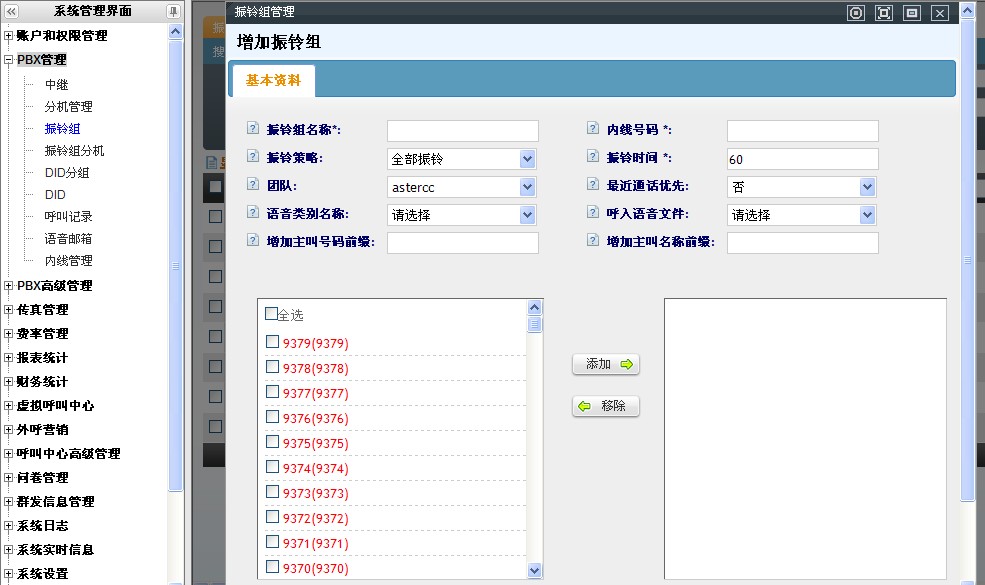985x585 pixels.
Task: Click help icon beside 呼入语音文件
Action: (x=592, y=214)
